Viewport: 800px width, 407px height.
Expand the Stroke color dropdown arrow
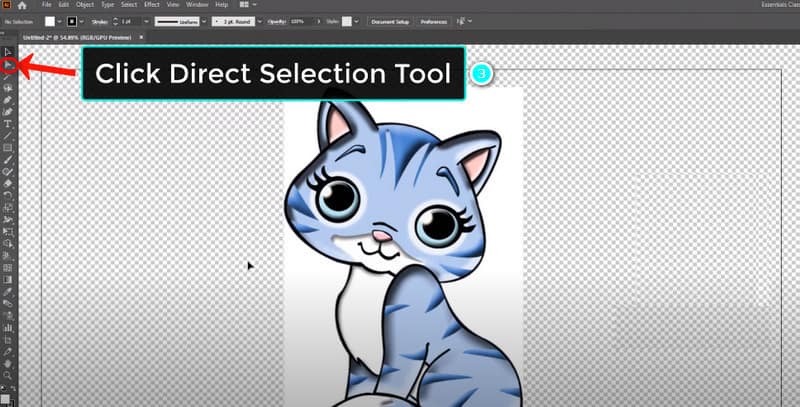click(x=82, y=21)
